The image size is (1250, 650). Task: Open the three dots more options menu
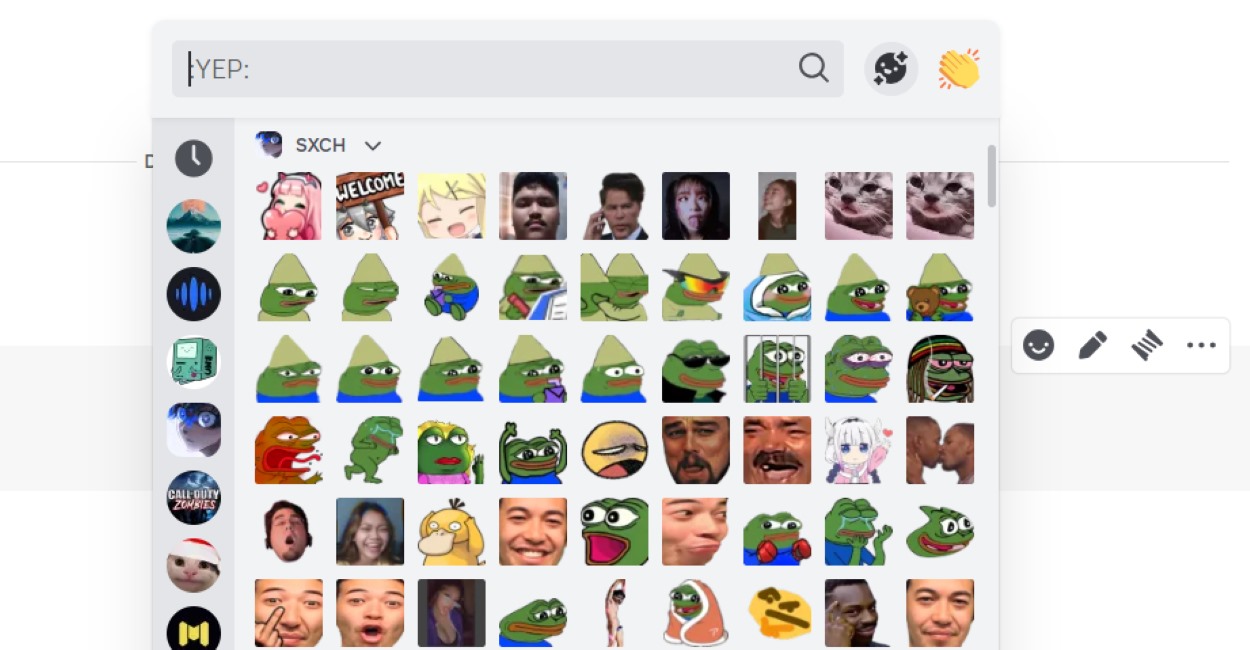[x=1201, y=346]
